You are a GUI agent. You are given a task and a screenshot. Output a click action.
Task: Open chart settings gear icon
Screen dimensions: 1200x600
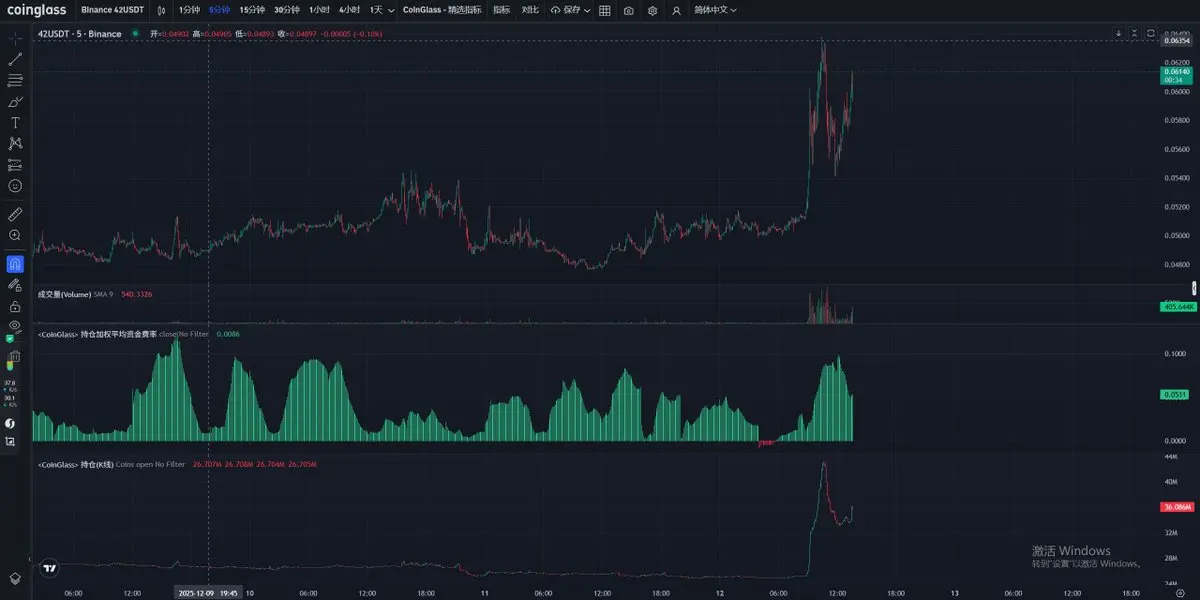tap(652, 10)
